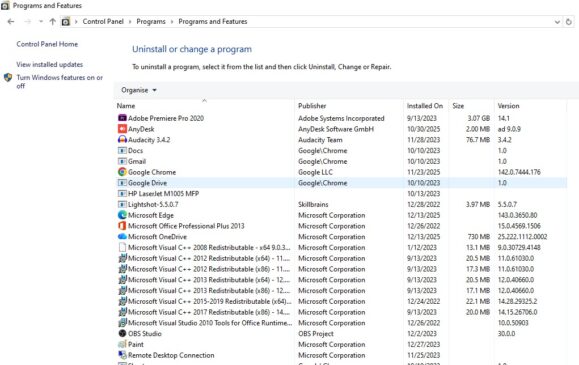The height and width of the screenshot is (365, 579).
Task: Click the 12/2/2023 OBS Studio install date
Action: click(x=421, y=334)
